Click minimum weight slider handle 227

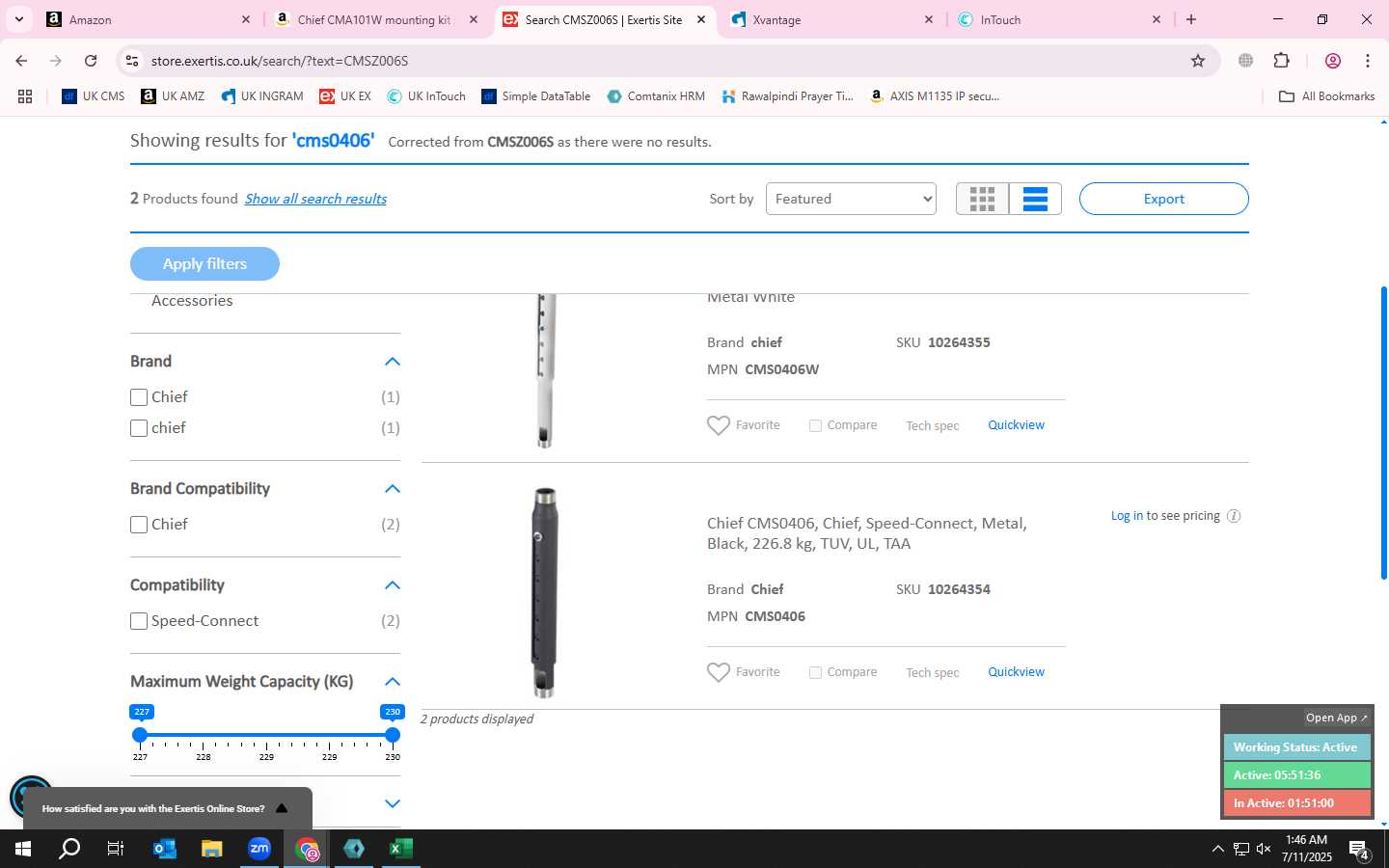(x=140, y=735)
